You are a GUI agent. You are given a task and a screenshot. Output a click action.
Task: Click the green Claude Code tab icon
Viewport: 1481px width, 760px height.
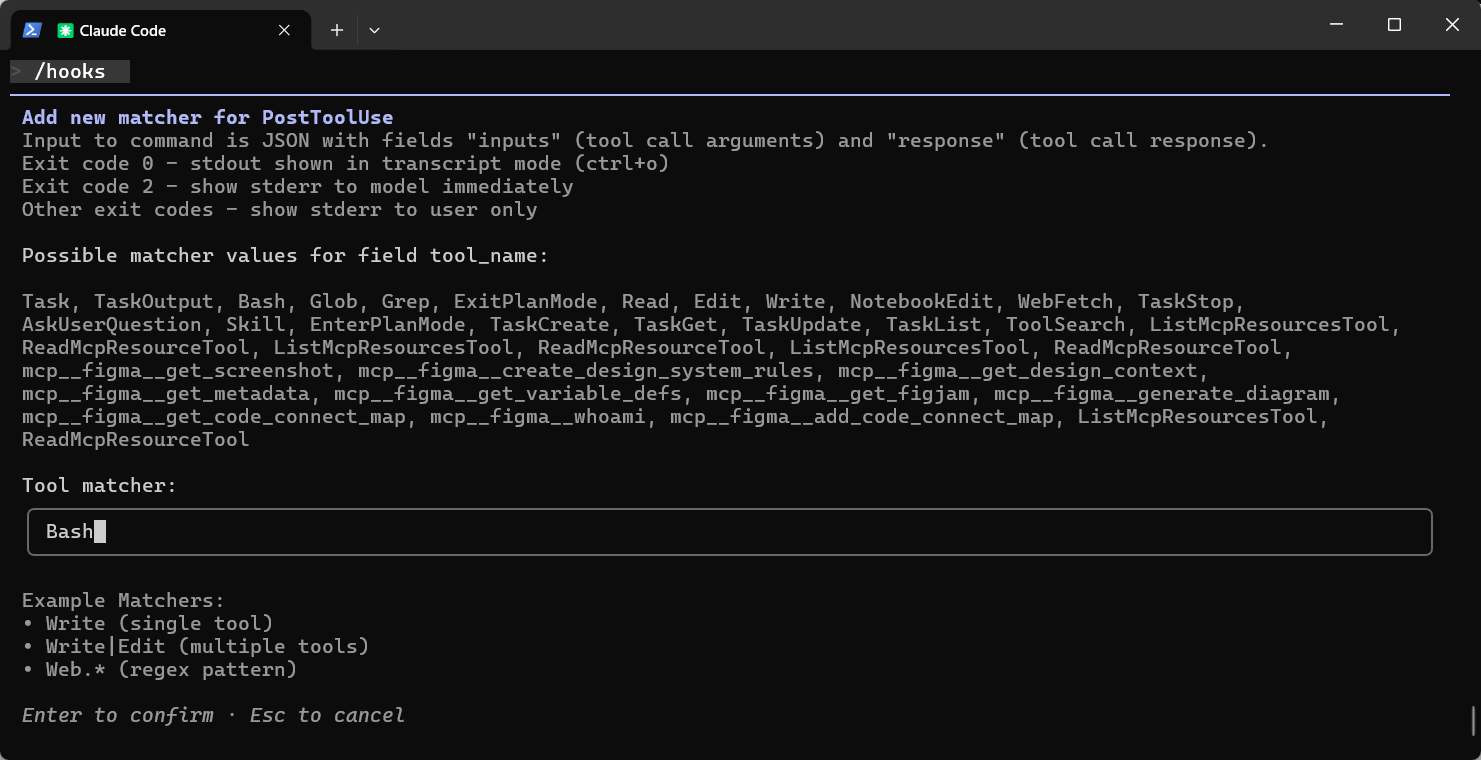tap(65, 31)
